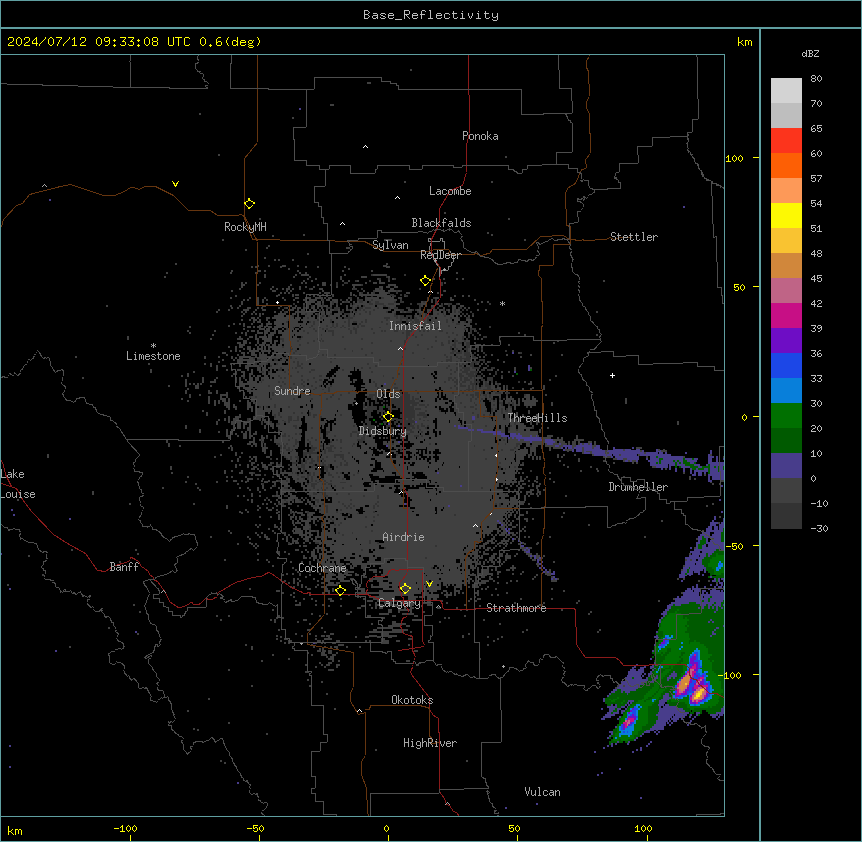Click the asterisk marker above Limestone label
The width and height of the screenshot is (862, 842).
[x=153, y=346]
